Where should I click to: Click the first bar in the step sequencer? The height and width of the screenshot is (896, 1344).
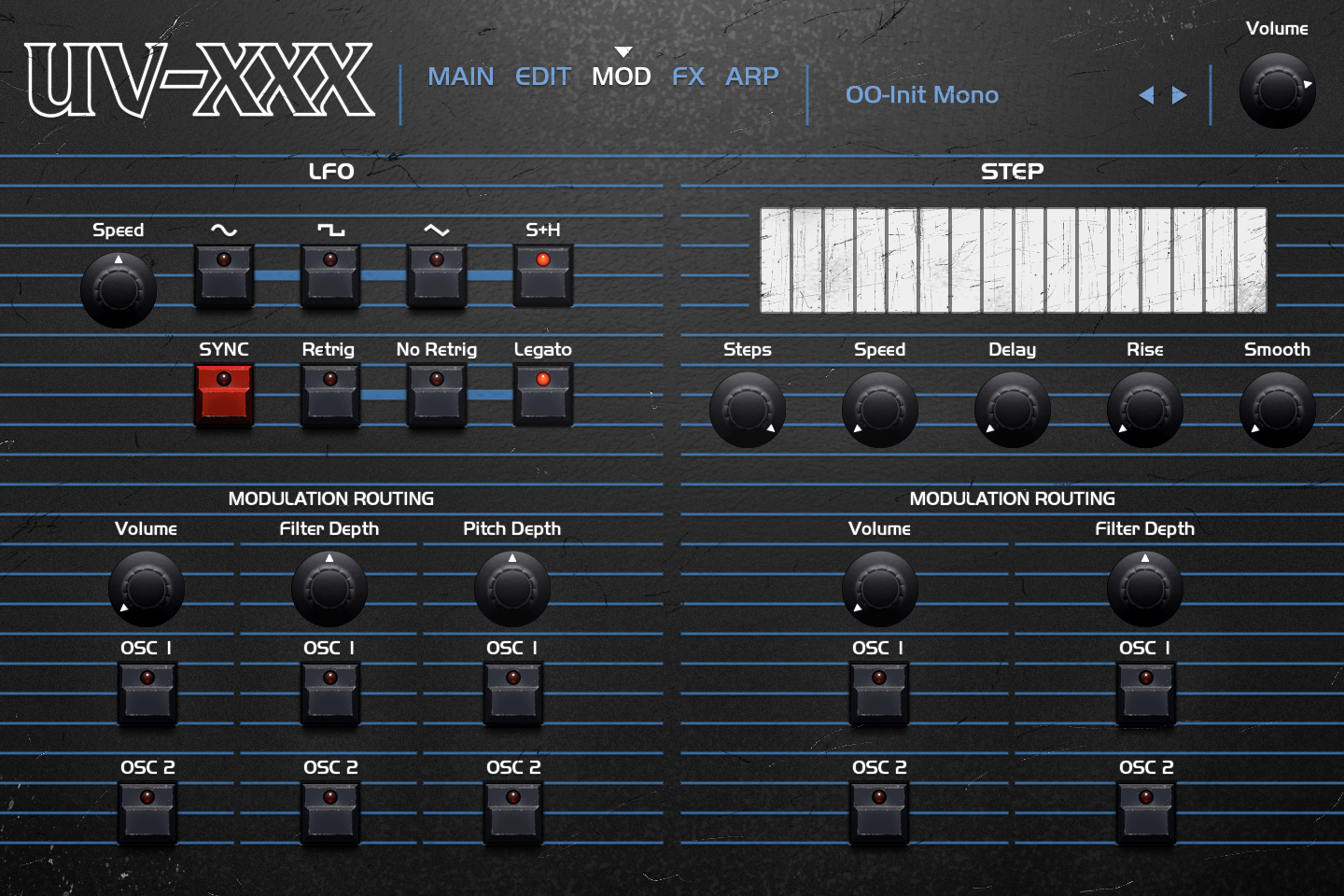tap(776, 260)
